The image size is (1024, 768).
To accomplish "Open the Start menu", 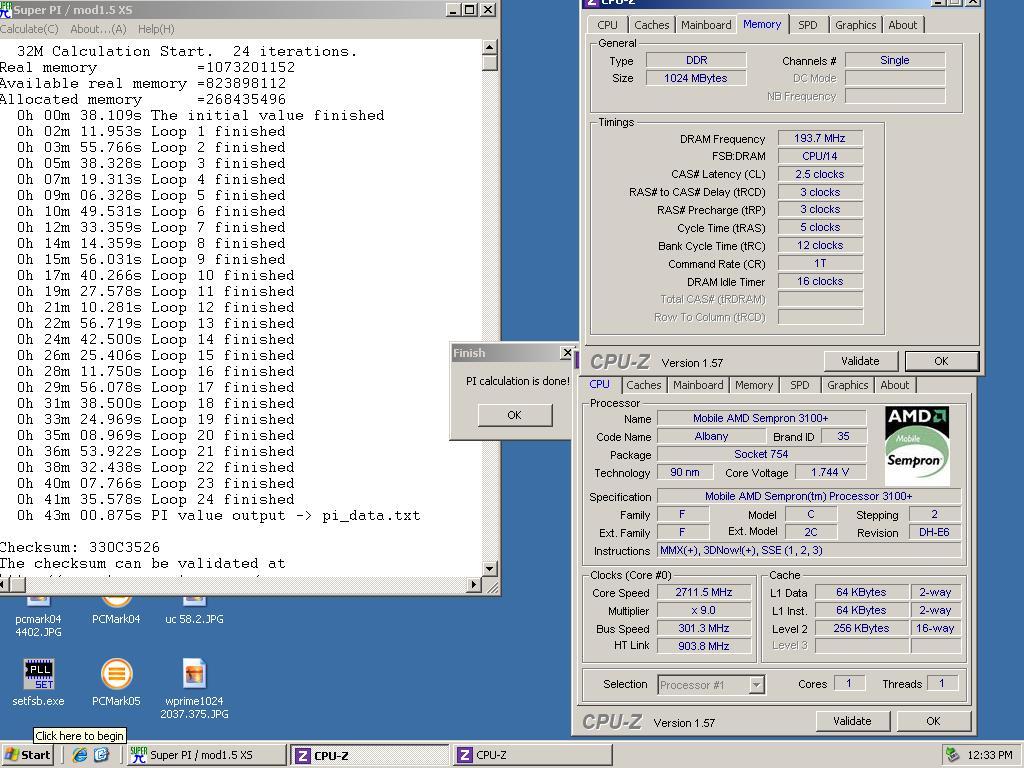I will 28,754.
